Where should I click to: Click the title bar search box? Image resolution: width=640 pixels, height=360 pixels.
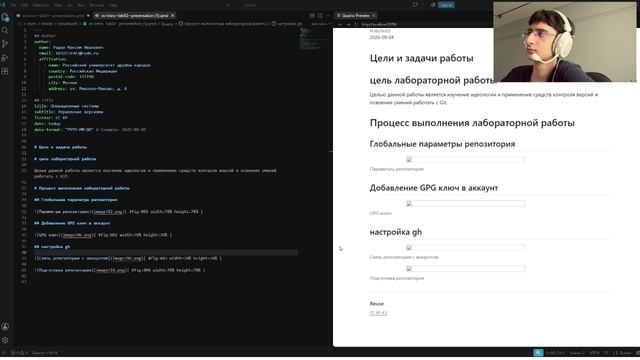pyautogui.click(x=250, y=5)
